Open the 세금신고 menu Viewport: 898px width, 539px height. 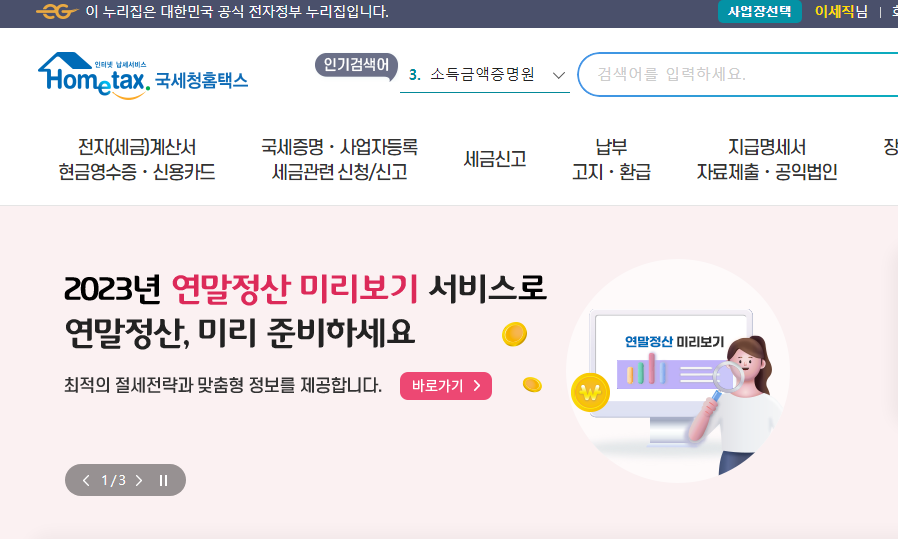pos(495,159)
